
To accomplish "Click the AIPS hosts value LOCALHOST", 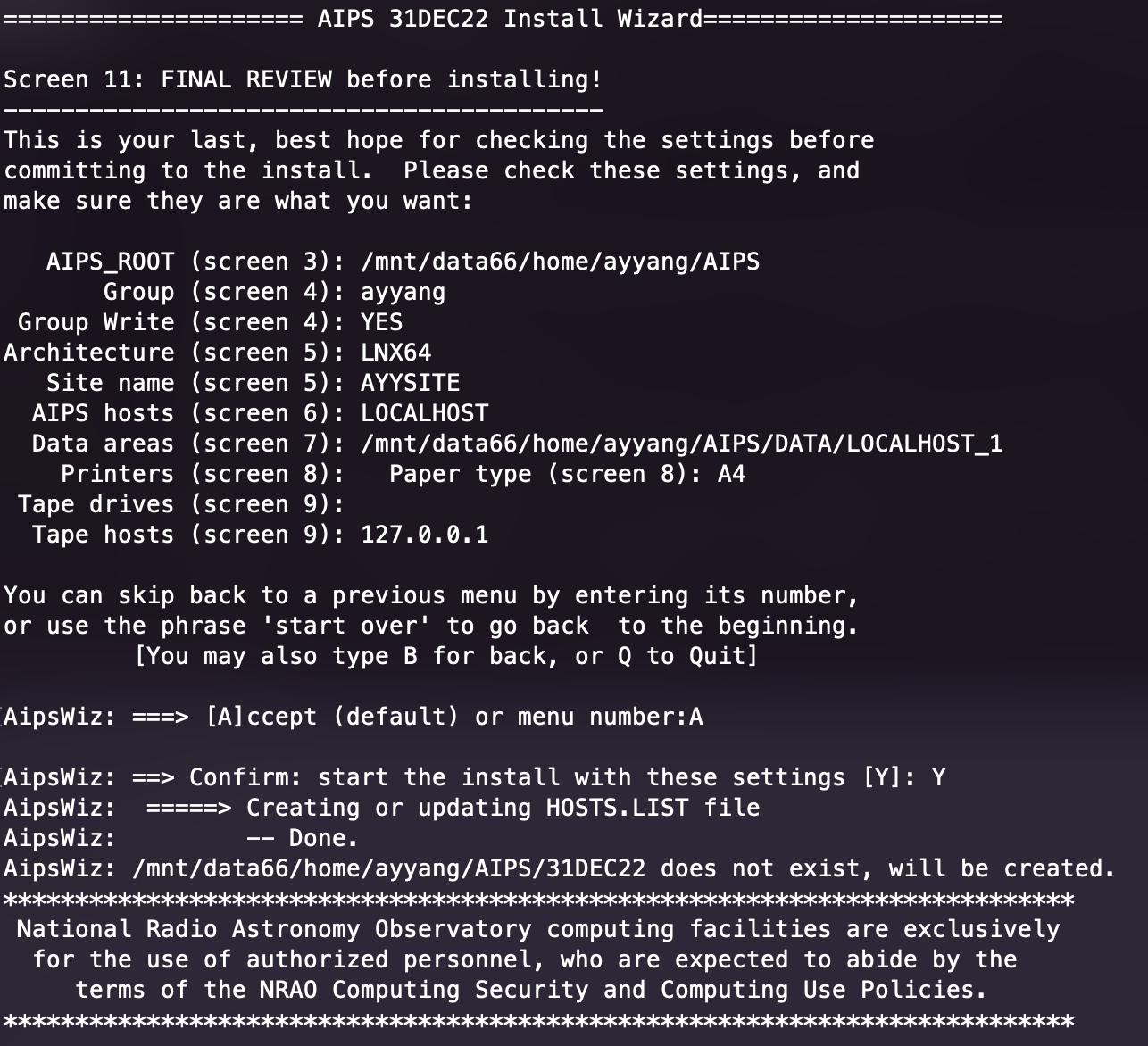I will (x=424, y=413).
